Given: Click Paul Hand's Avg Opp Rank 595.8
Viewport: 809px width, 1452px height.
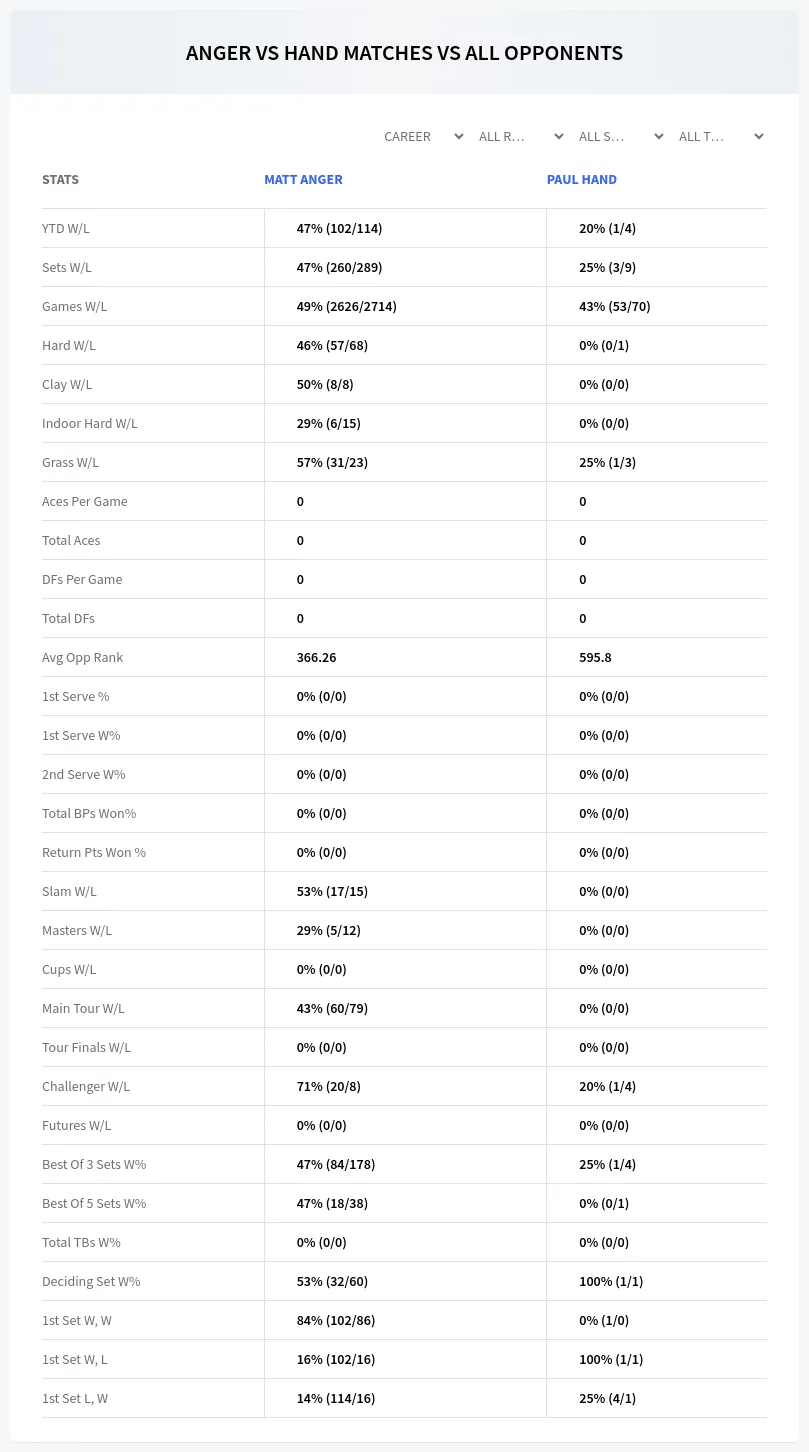Looking at the screenshot, I should 595,657.
